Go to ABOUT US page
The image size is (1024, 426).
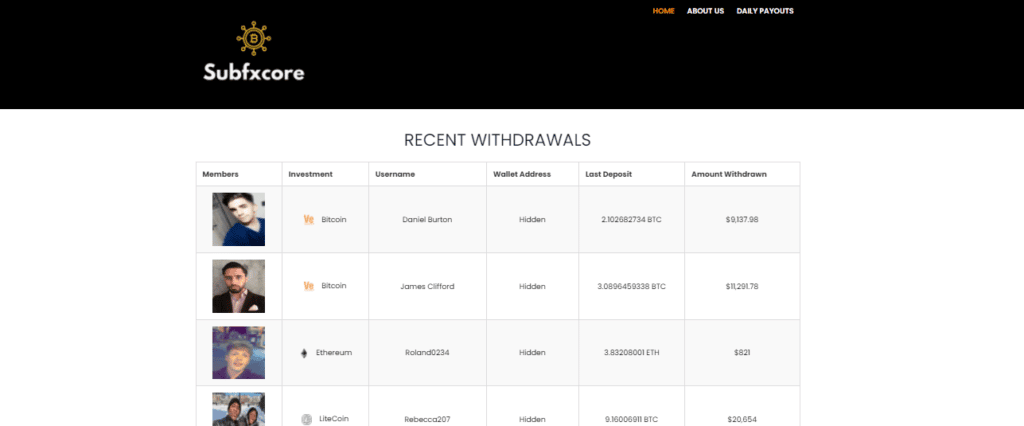point(705,11)
